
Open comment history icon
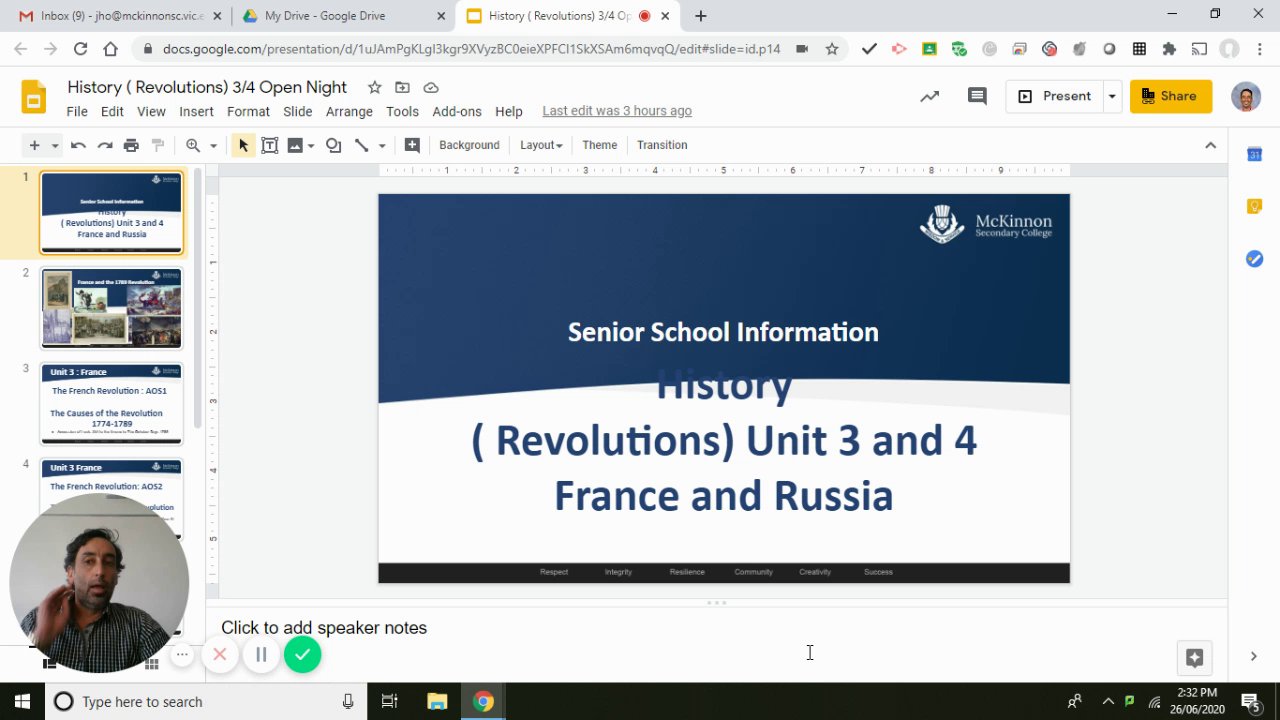point(977,96)
